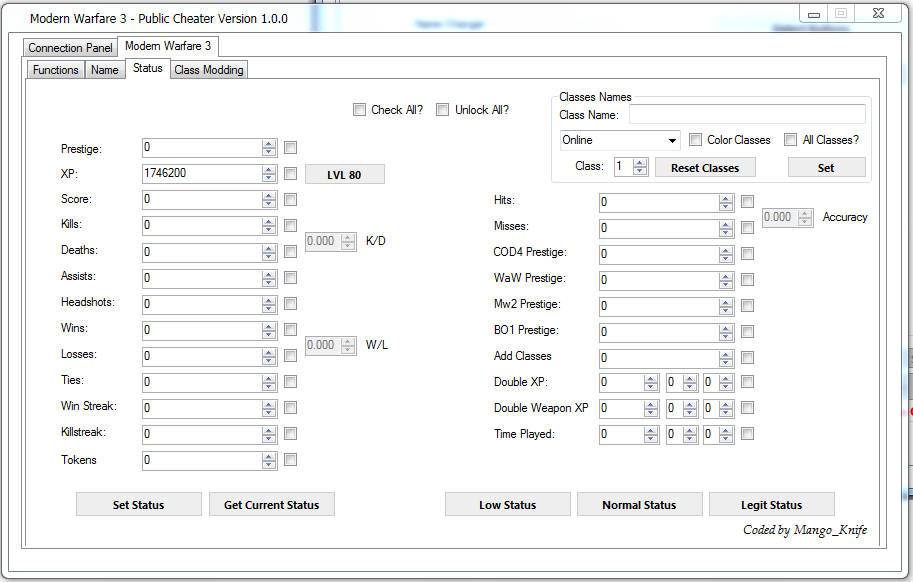This screenshot has width=913, height=582.
Task: Click the Win Streak spinner arrows
Action: [268, 408]
